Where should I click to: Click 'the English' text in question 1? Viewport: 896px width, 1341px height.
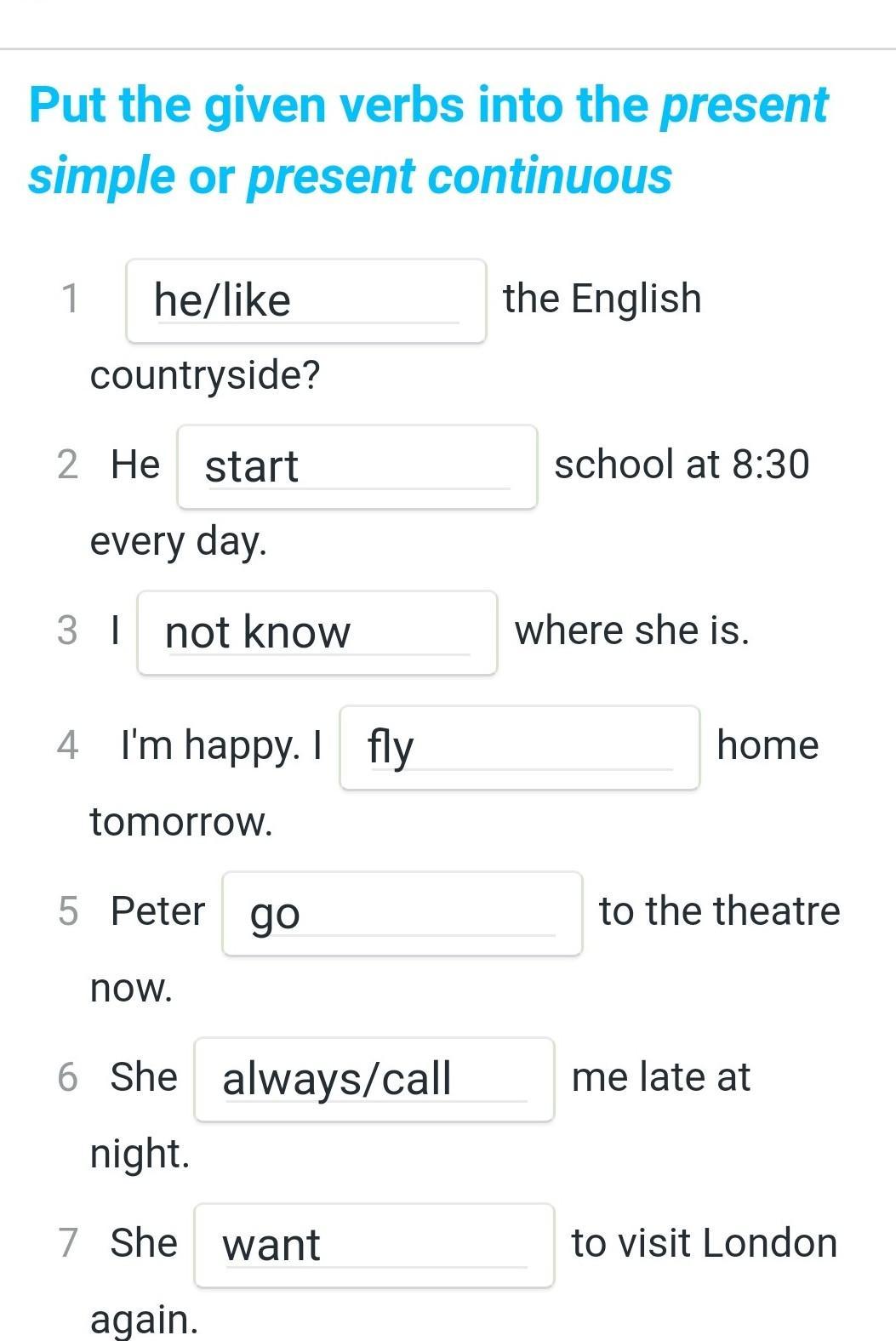pos(602,300)
